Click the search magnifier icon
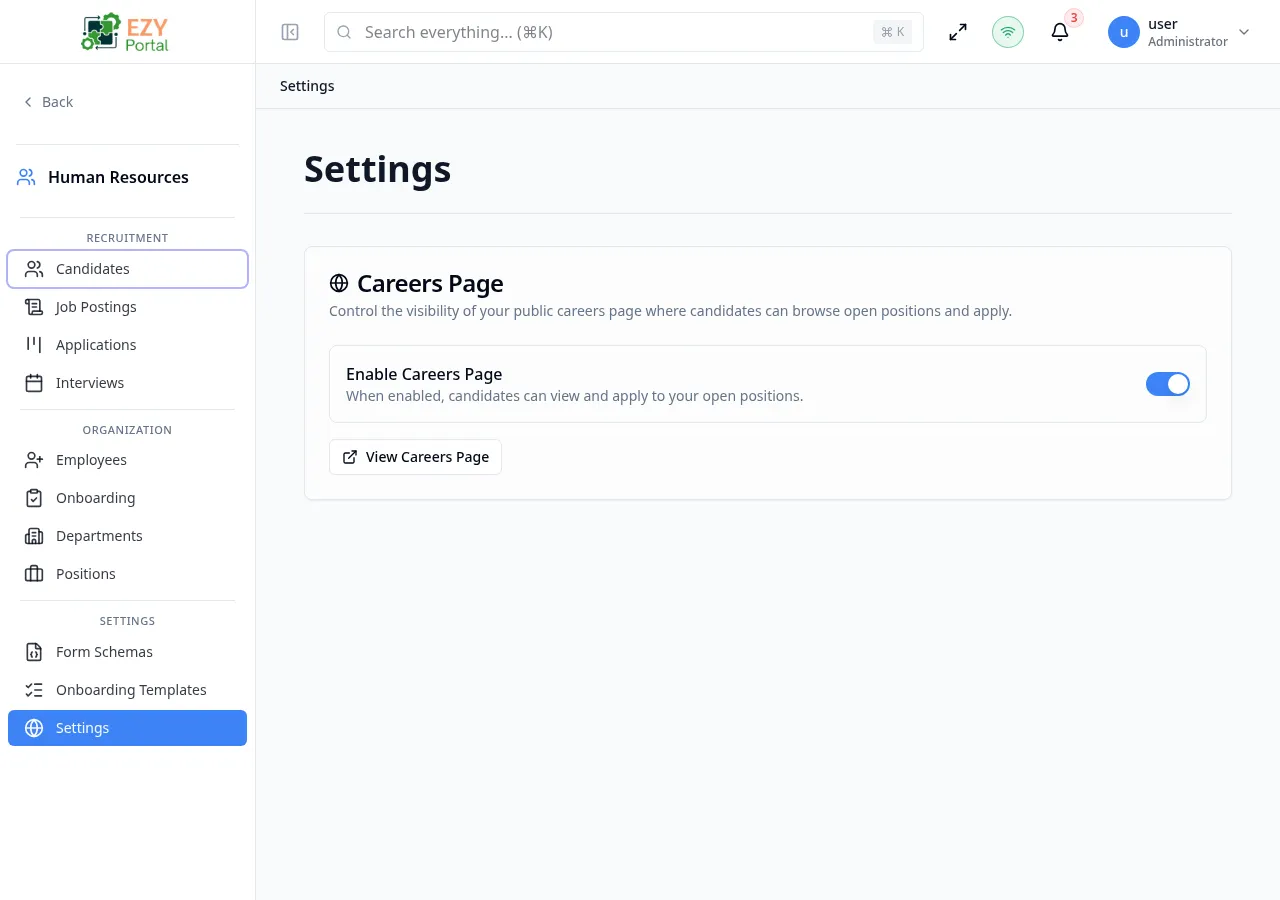The height and width of the screenshot is (900, 1280). click(x=344, y=32)
